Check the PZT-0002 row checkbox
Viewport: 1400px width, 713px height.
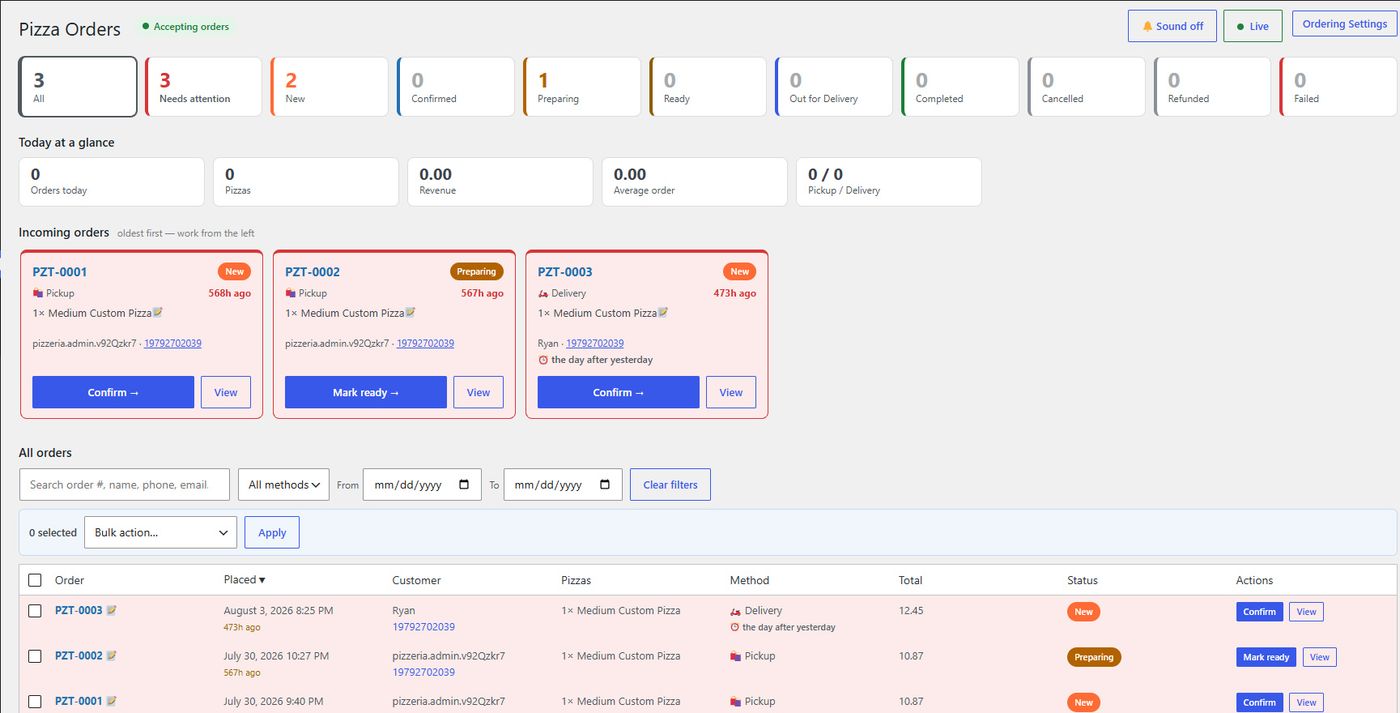point(35,656)
